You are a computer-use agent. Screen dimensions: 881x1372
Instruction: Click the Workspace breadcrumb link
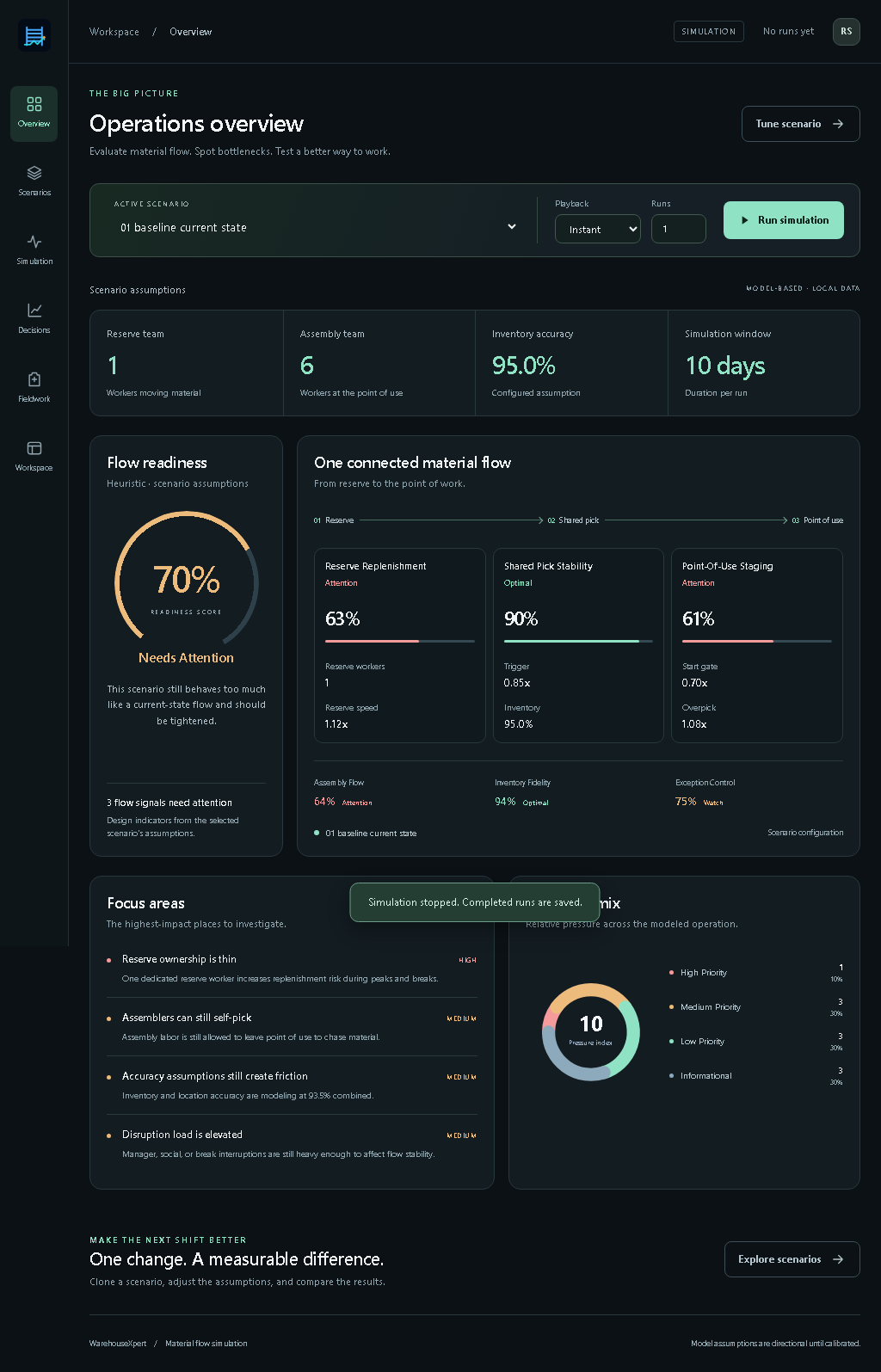coord(114,32)
